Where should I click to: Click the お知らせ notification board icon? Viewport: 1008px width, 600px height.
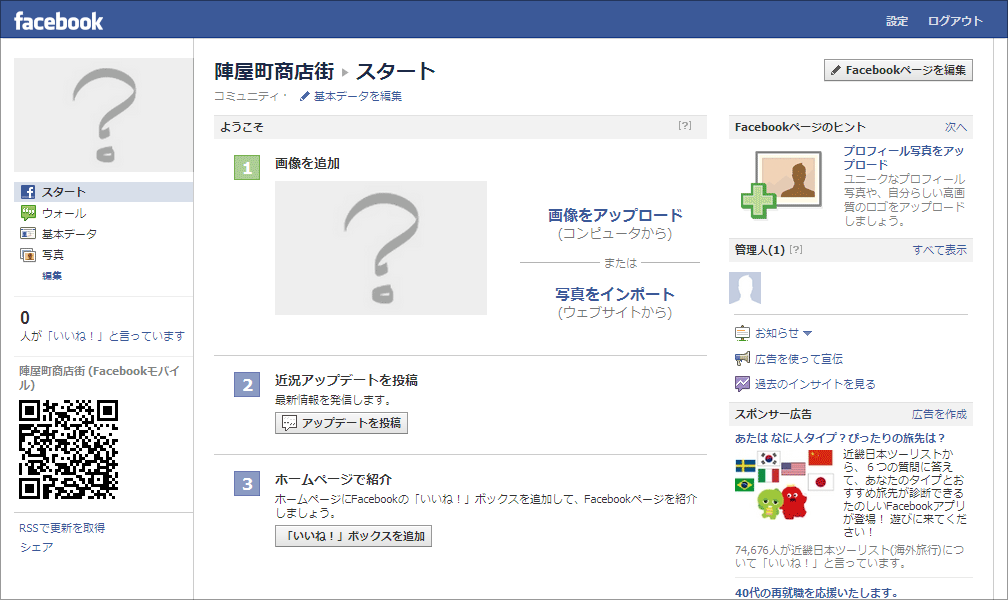(x=742, y=333)
